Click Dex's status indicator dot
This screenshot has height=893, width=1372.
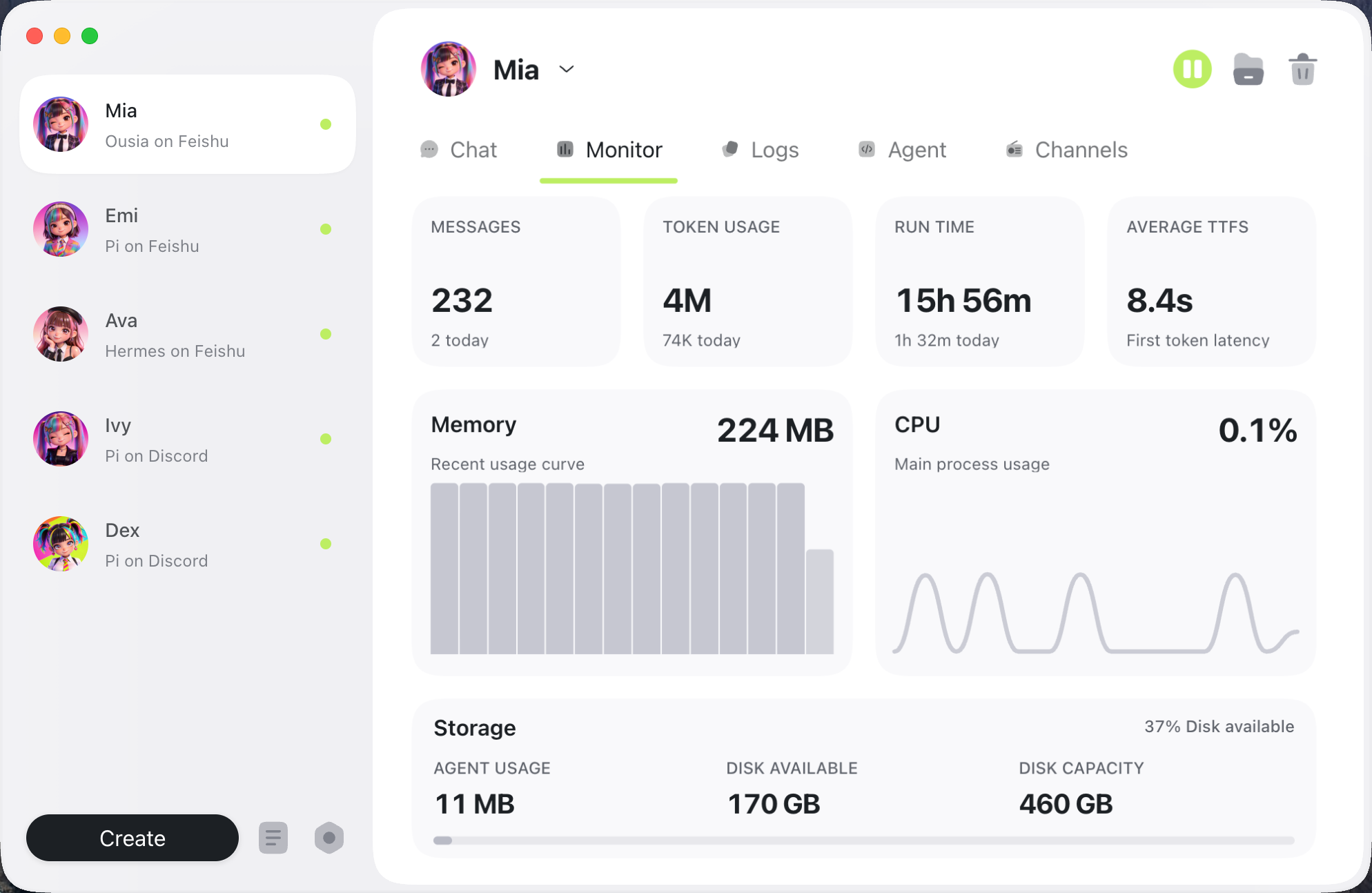(x=326, y=544)
